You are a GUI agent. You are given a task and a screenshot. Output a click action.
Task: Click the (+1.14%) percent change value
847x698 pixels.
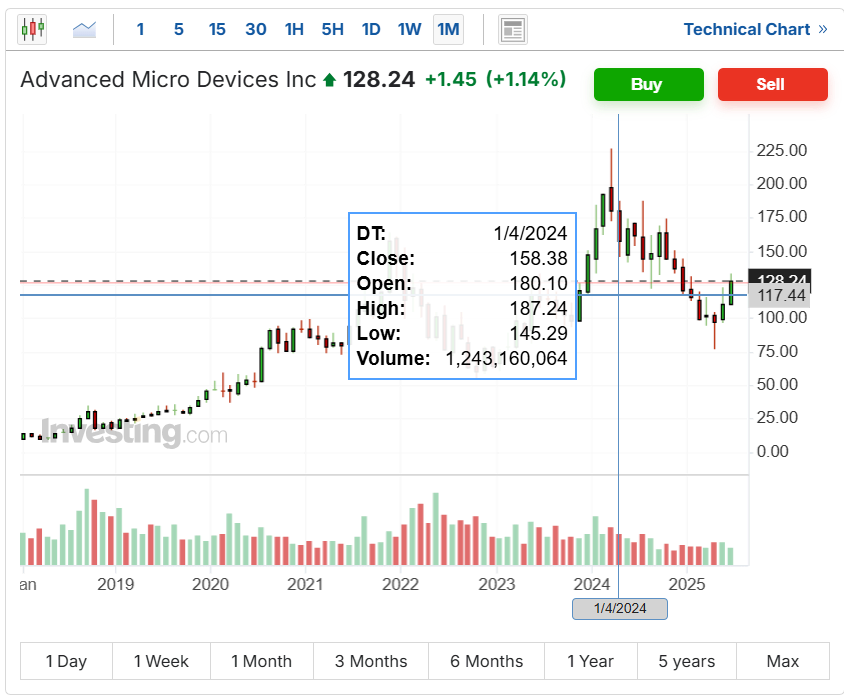tap(526, 79)
